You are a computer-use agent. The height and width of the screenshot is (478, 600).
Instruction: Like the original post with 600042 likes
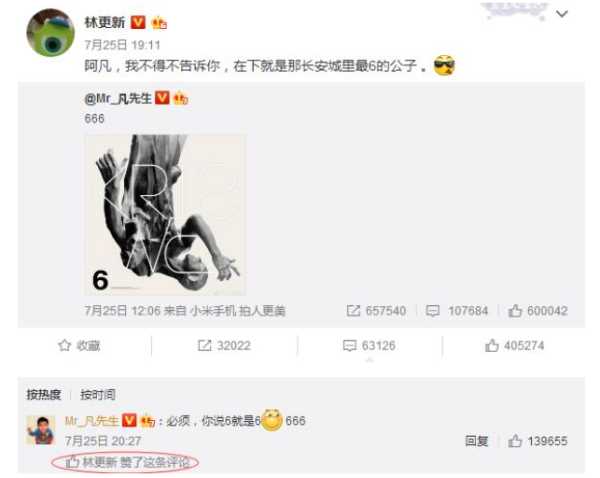538,311
